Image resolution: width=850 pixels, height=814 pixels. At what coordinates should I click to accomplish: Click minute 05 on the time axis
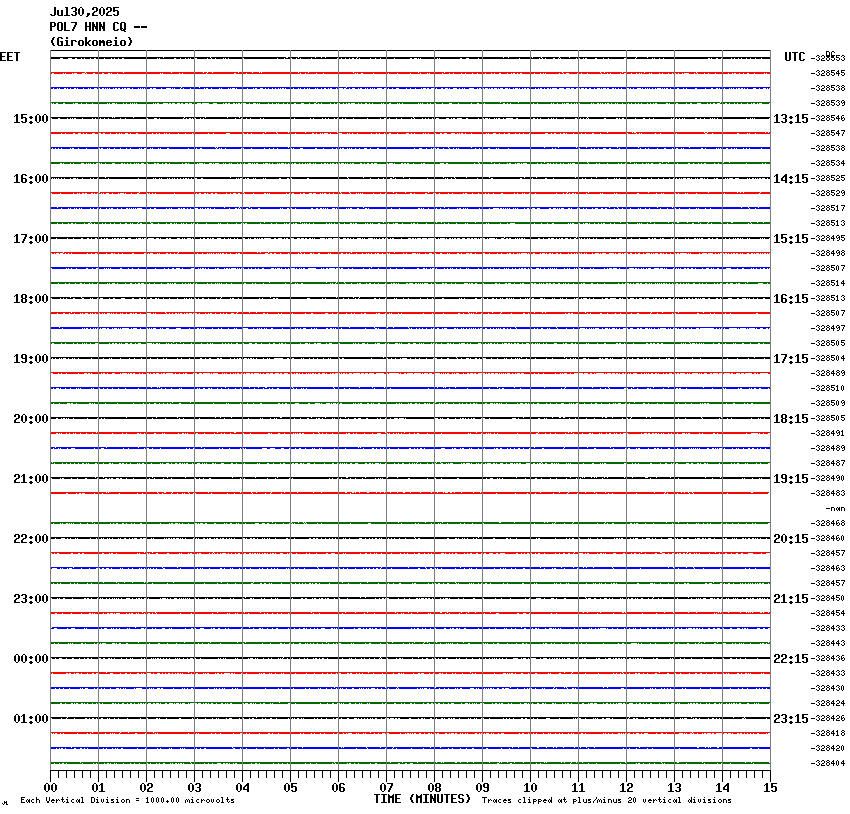coord(291,788)
